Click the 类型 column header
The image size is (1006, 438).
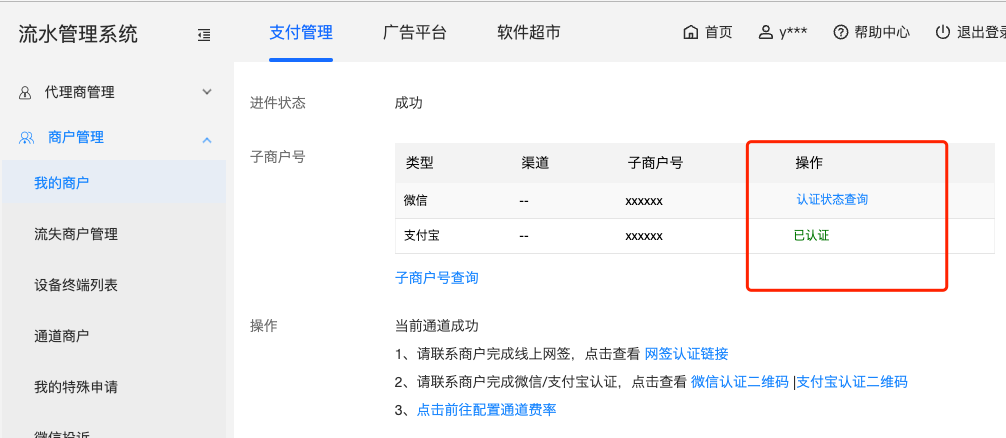(420, 163)
